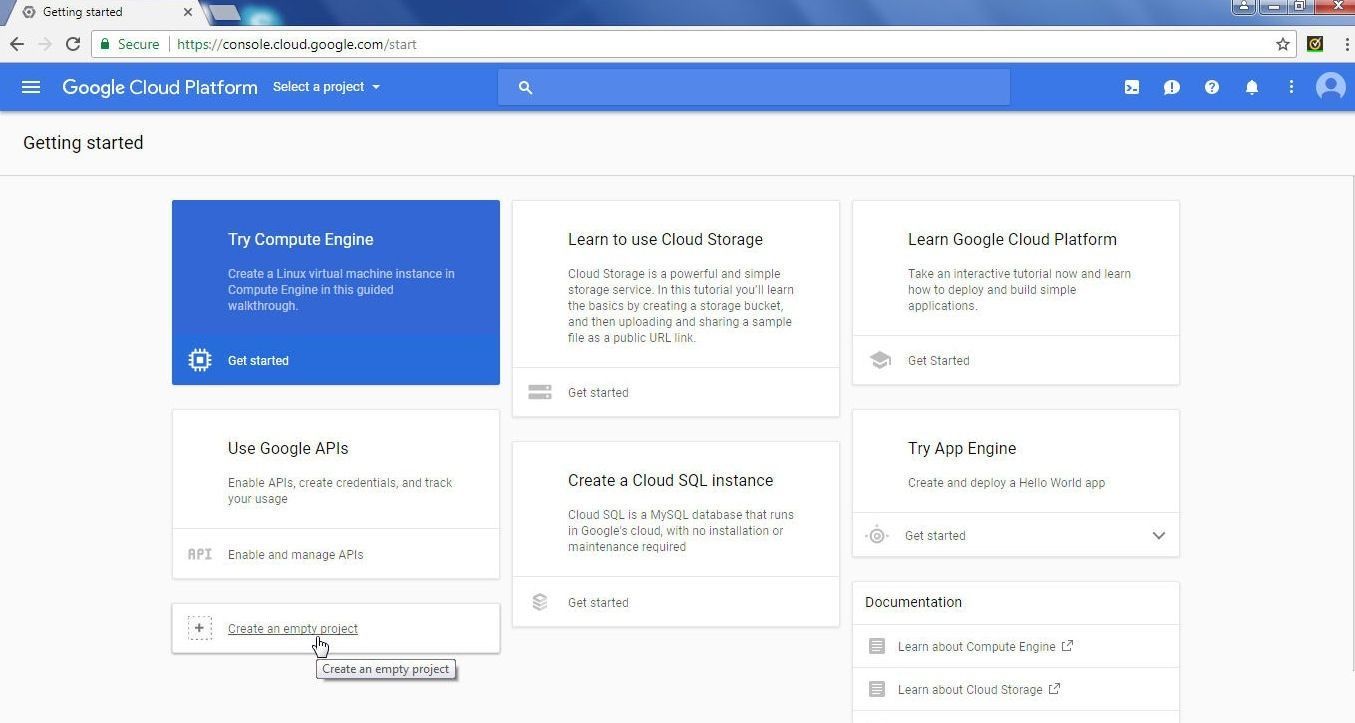The image size is (1355, 723).
Task: Click the graduation cap icon
Action: click(x=880, y=360)
